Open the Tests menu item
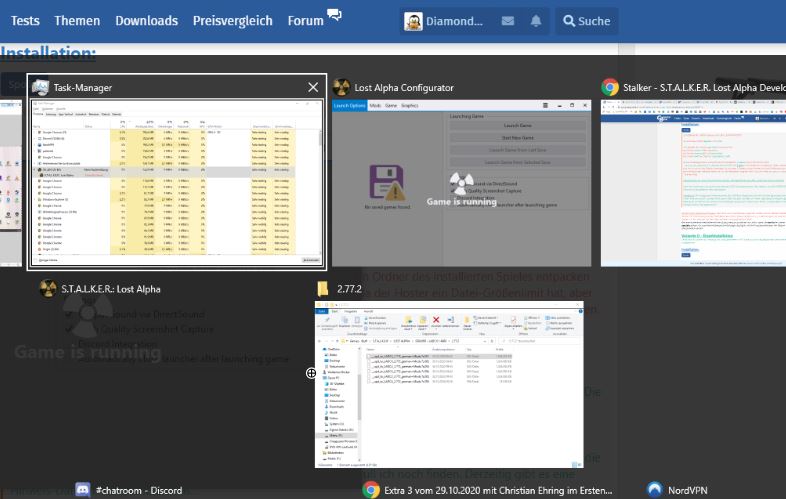The image size is (786, 499). tap(25, 21)
